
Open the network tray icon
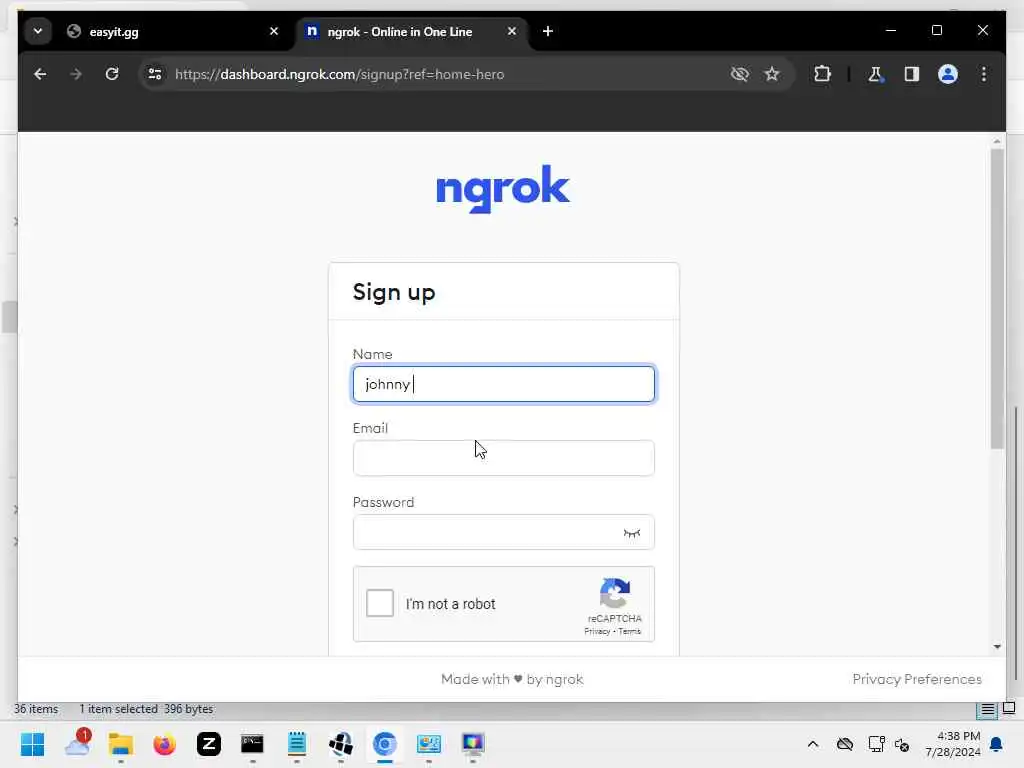(x=876, y=744)
